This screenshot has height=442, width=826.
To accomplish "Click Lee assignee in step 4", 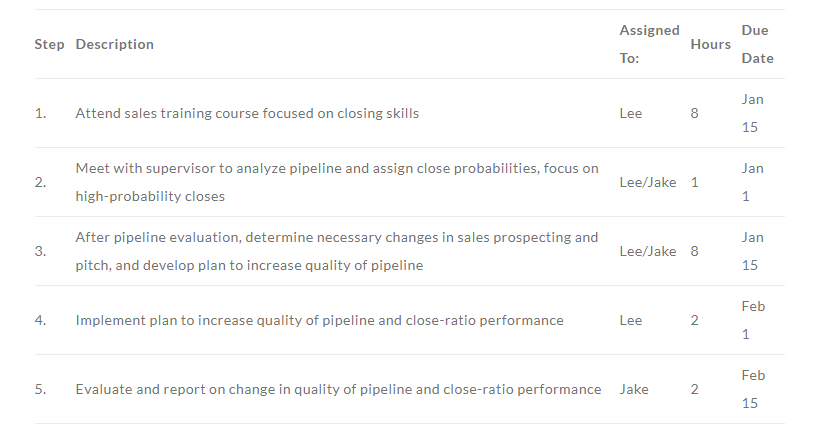I will (631, 320).
